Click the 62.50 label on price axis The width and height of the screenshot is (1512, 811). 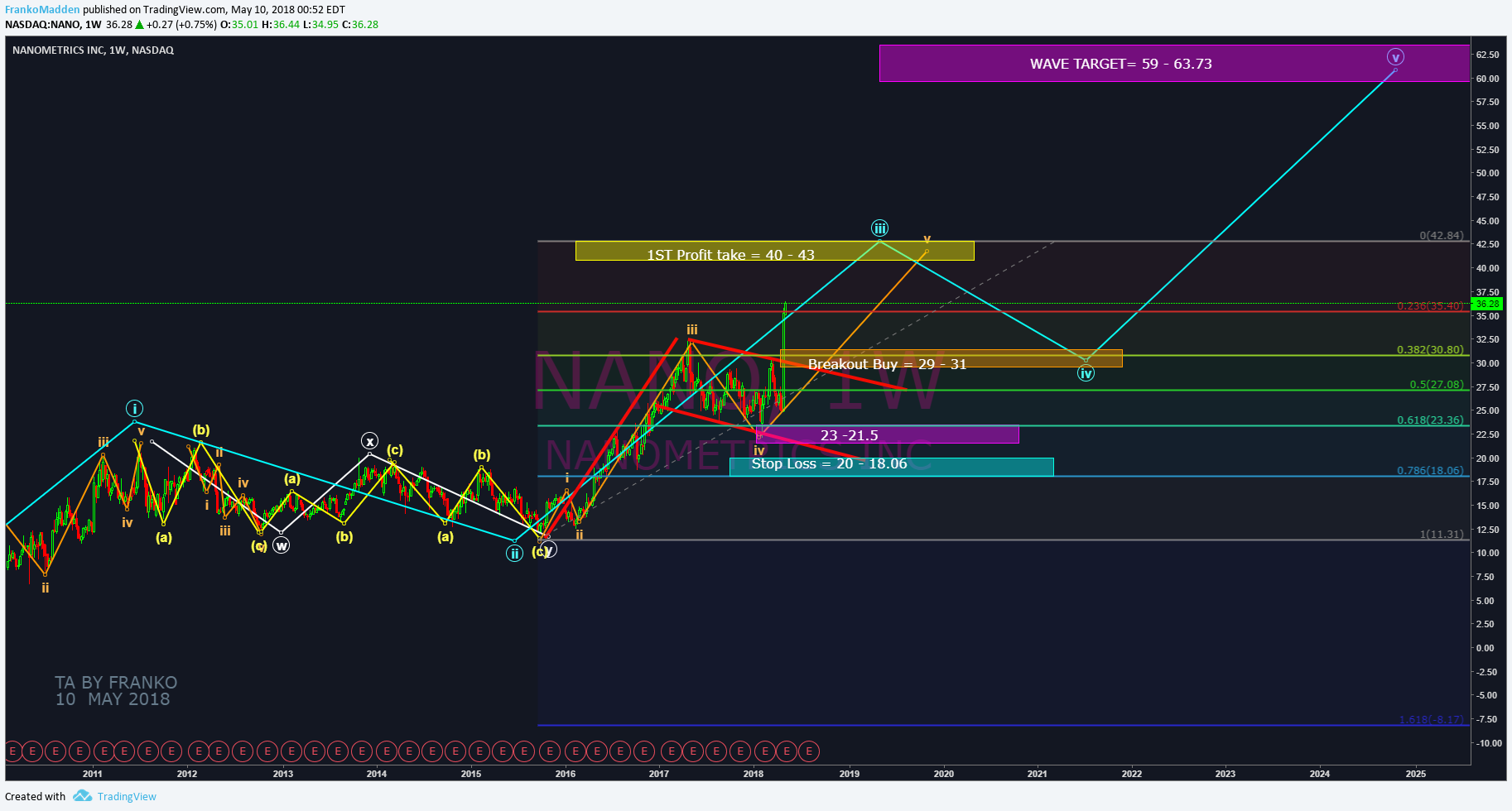point(1488,55)
